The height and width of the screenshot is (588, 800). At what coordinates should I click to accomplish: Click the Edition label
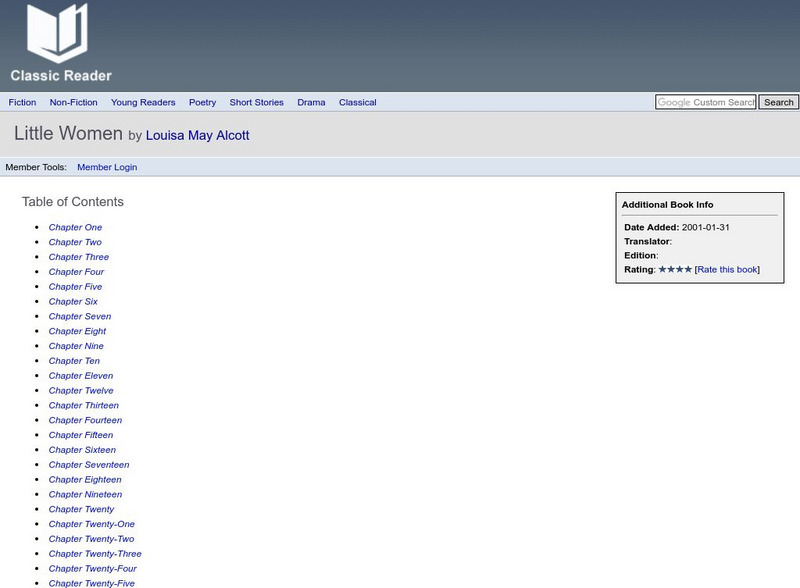(x=641, y=256)
